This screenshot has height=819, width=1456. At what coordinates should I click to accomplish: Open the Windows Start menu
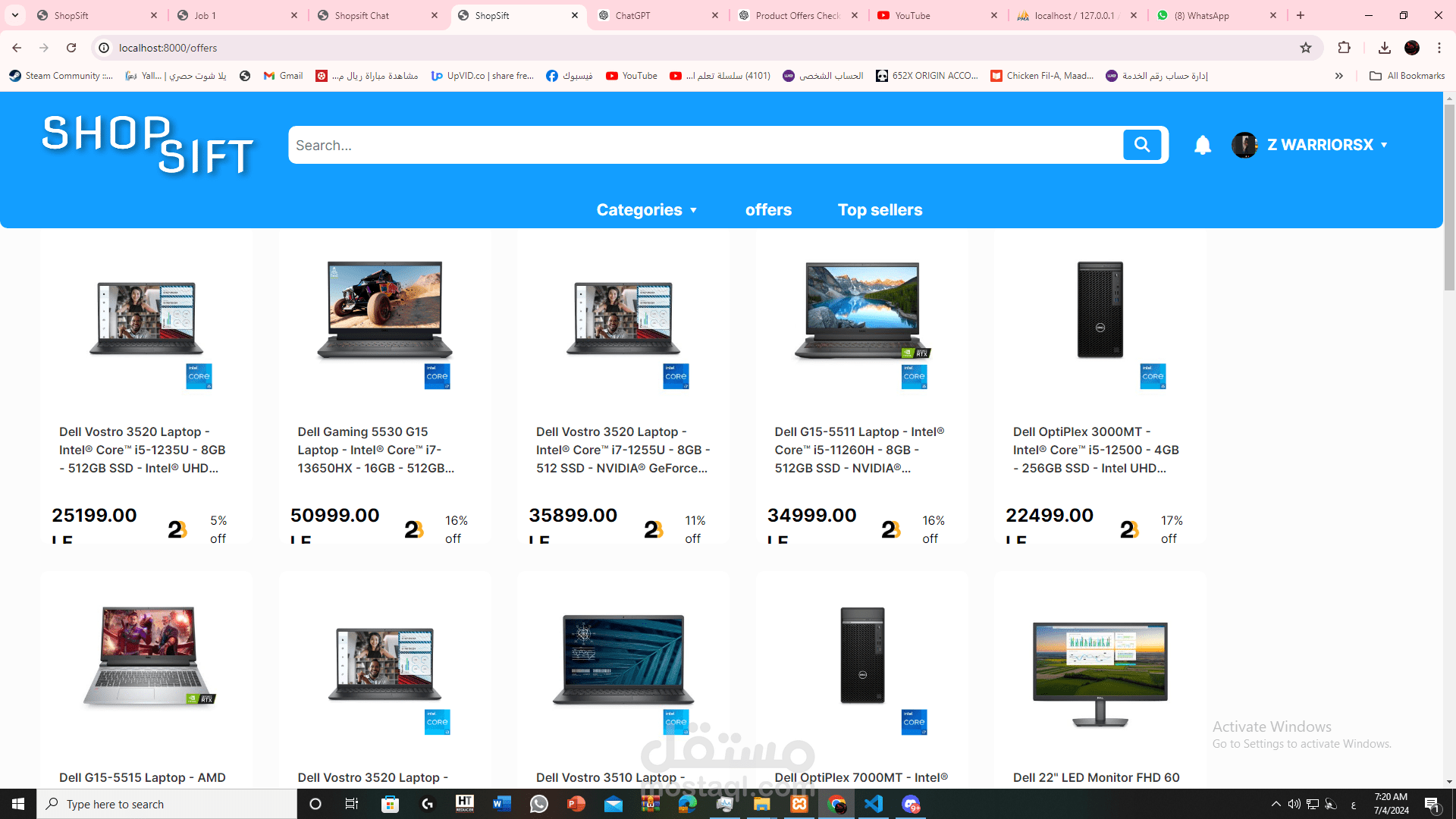(x=18, y=804)
